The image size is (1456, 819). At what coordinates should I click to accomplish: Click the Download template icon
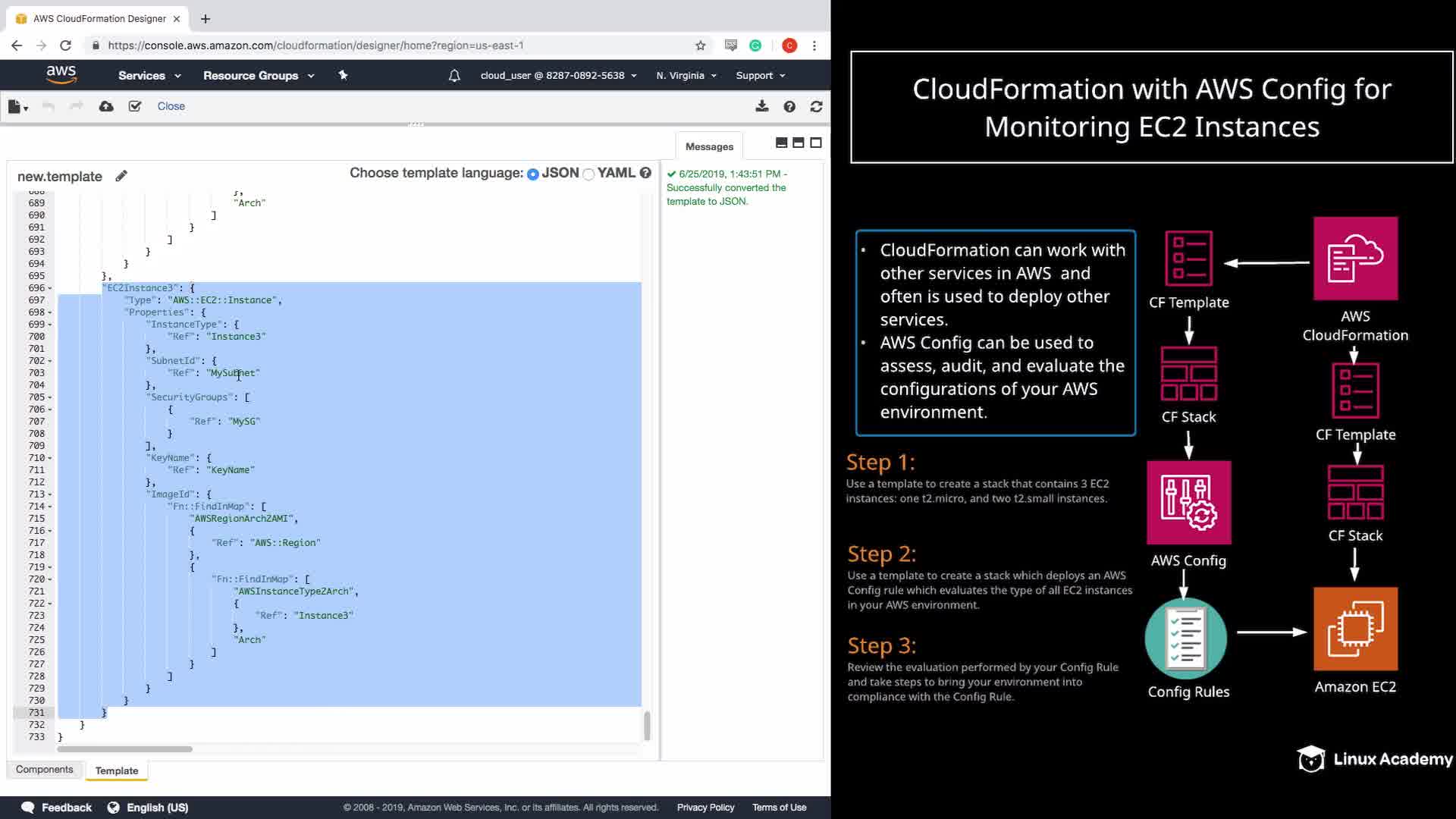(x=762, y=106)
